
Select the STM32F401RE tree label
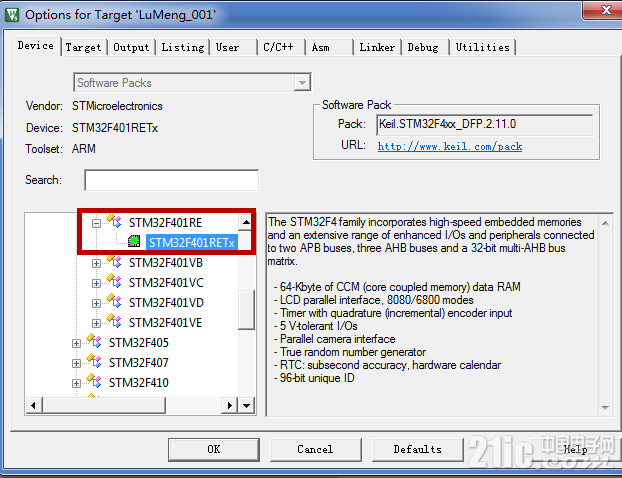[165, 223]
